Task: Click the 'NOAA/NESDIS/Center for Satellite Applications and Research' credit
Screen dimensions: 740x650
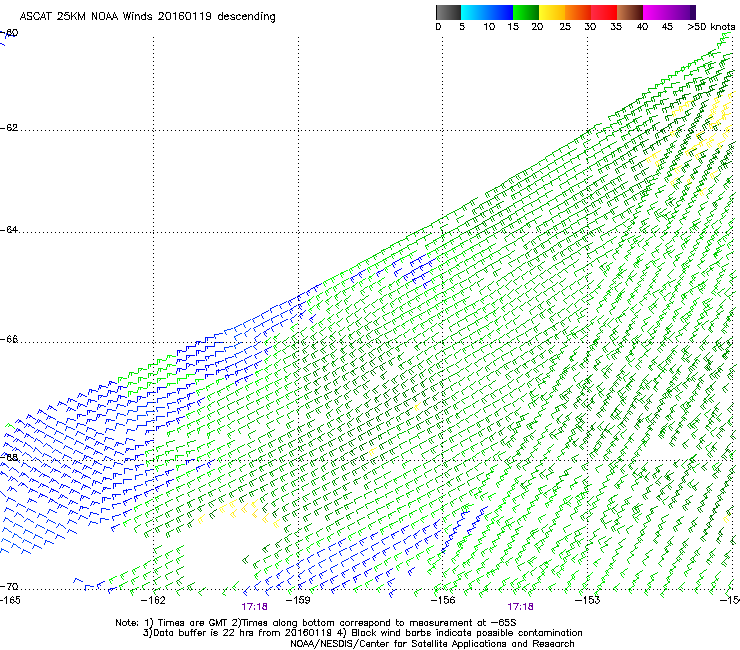Action: point(432,644)
